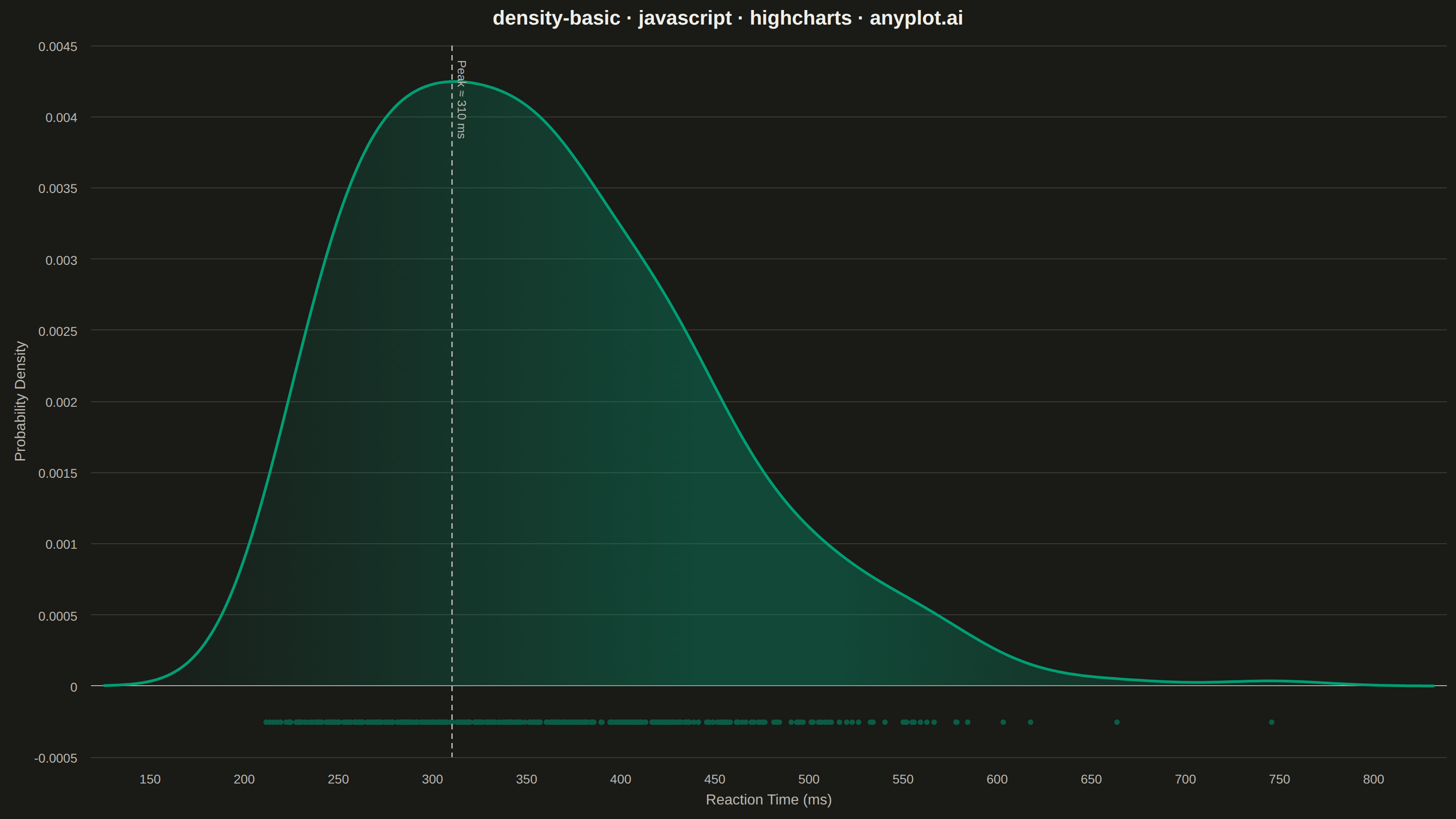This screenshot has height=819, width=1456.
Task: Click the x-axis tick label 550
Action: tap(903, 779)
